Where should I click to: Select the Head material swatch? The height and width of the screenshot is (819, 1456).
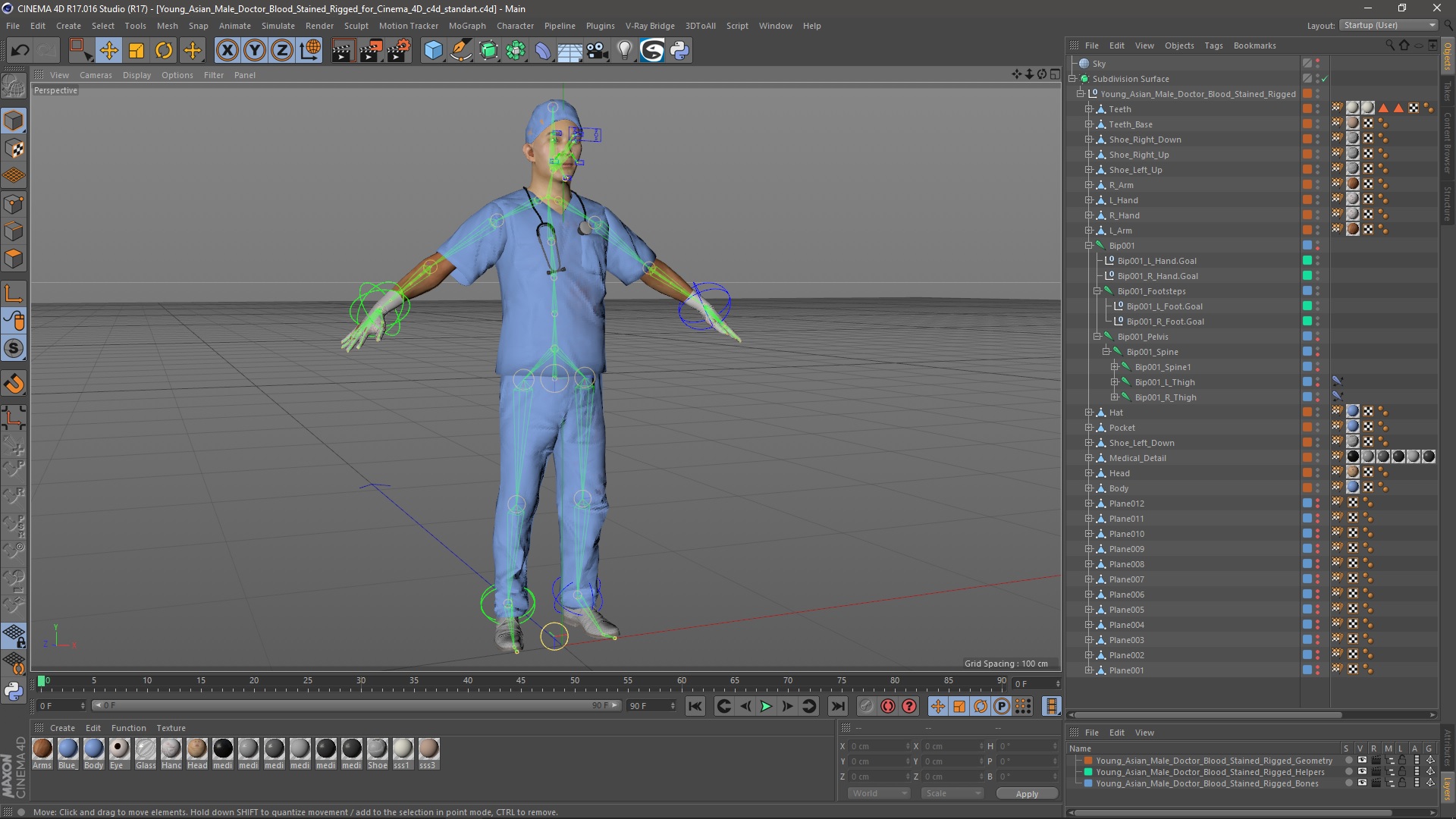pos(197,749)
